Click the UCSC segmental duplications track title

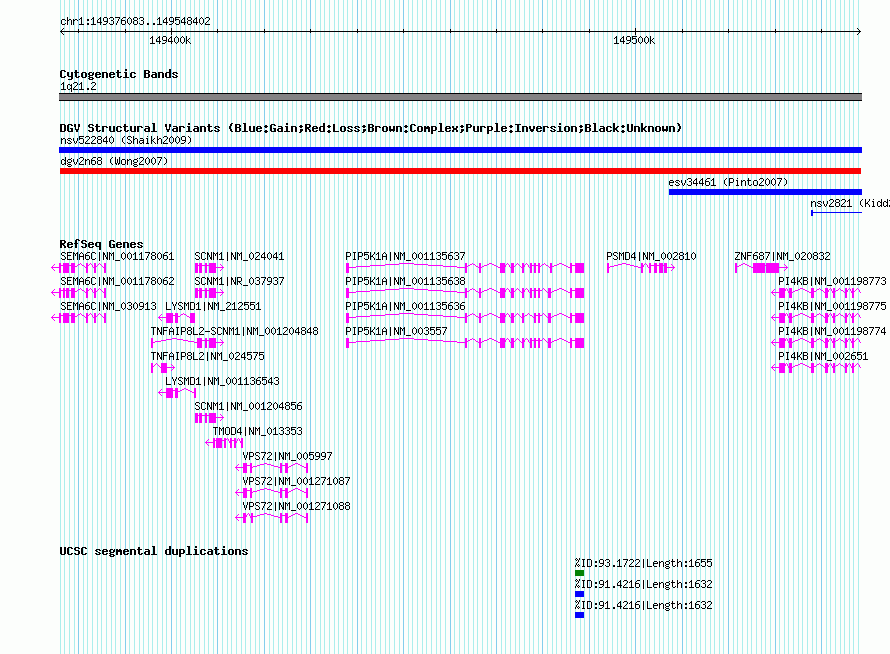154,551
